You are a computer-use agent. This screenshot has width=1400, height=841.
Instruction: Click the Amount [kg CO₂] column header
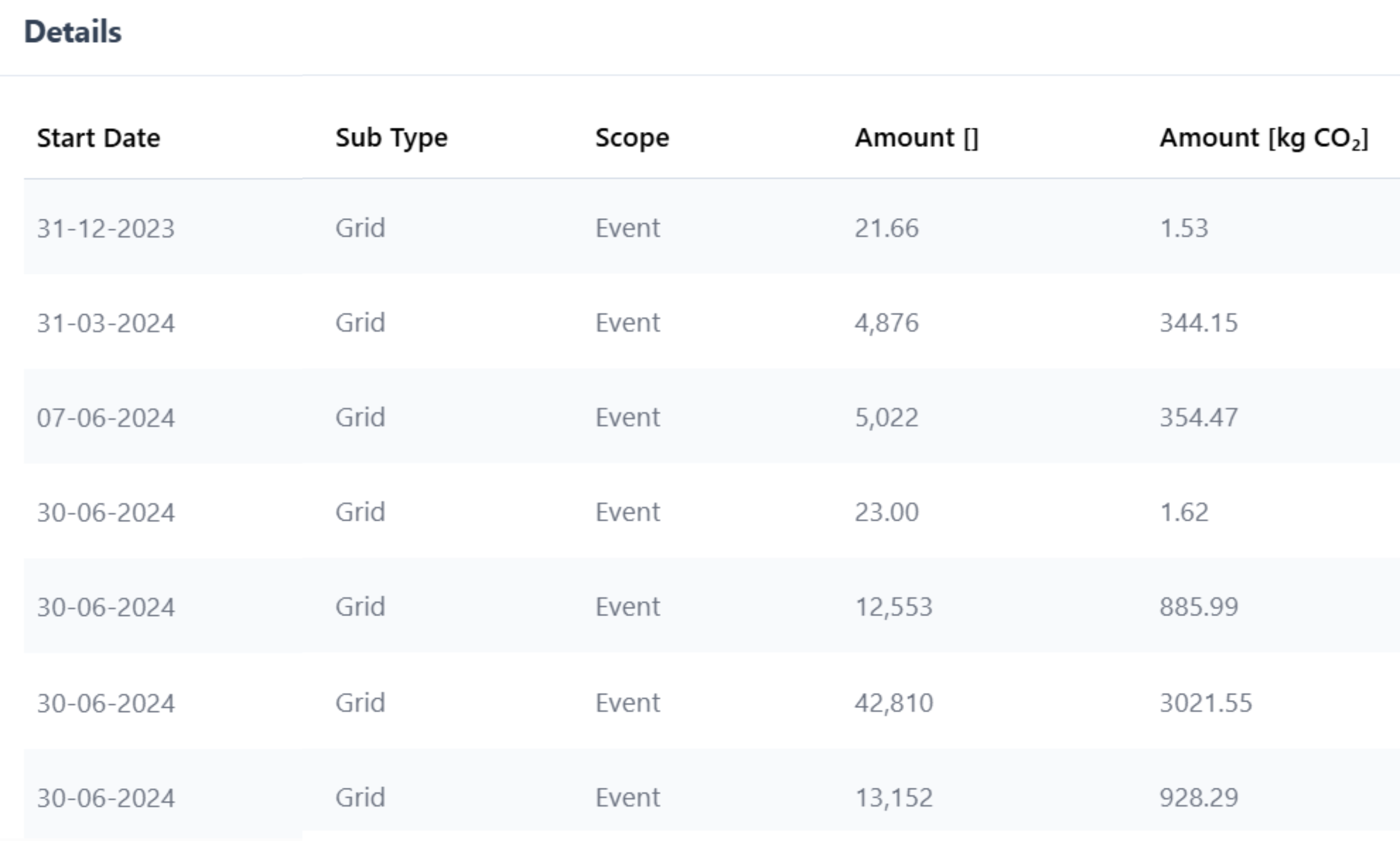[x=1263, y=138]
